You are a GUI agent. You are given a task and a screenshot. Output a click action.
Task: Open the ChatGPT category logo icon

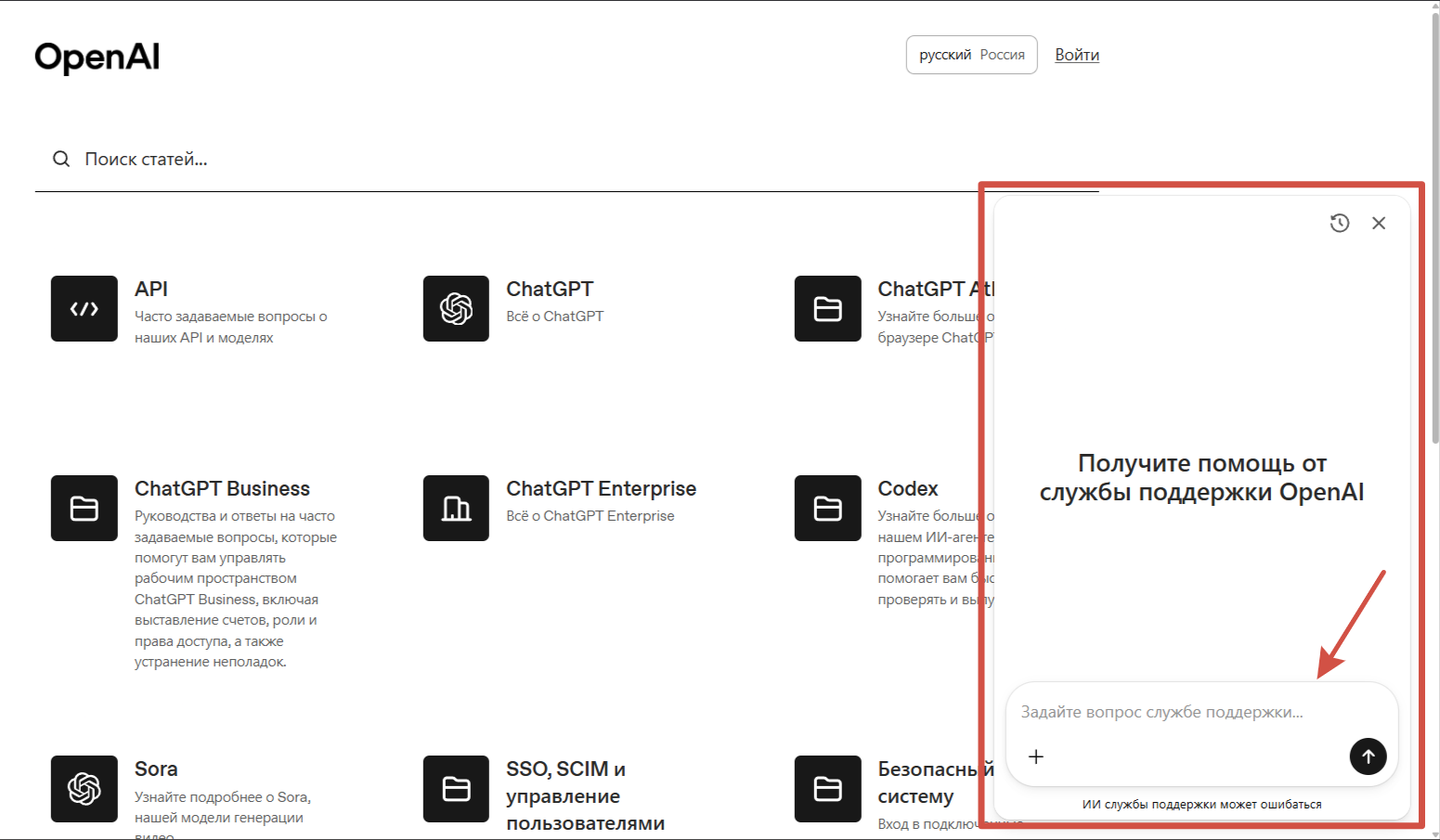coord(456,308)
